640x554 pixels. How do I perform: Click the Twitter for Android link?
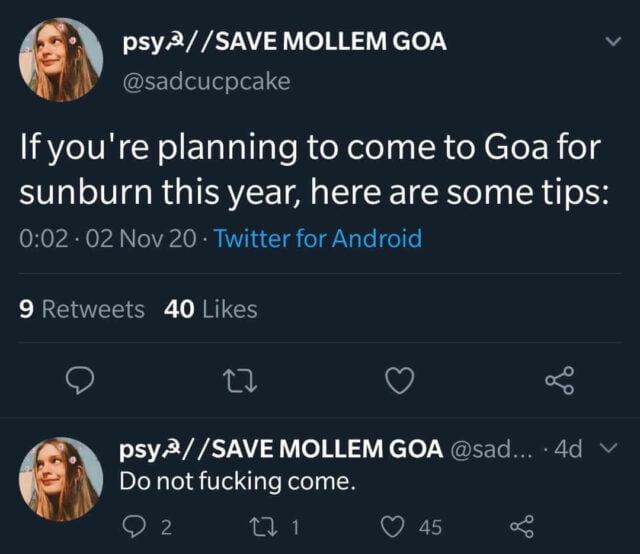(x=317, y=239)
